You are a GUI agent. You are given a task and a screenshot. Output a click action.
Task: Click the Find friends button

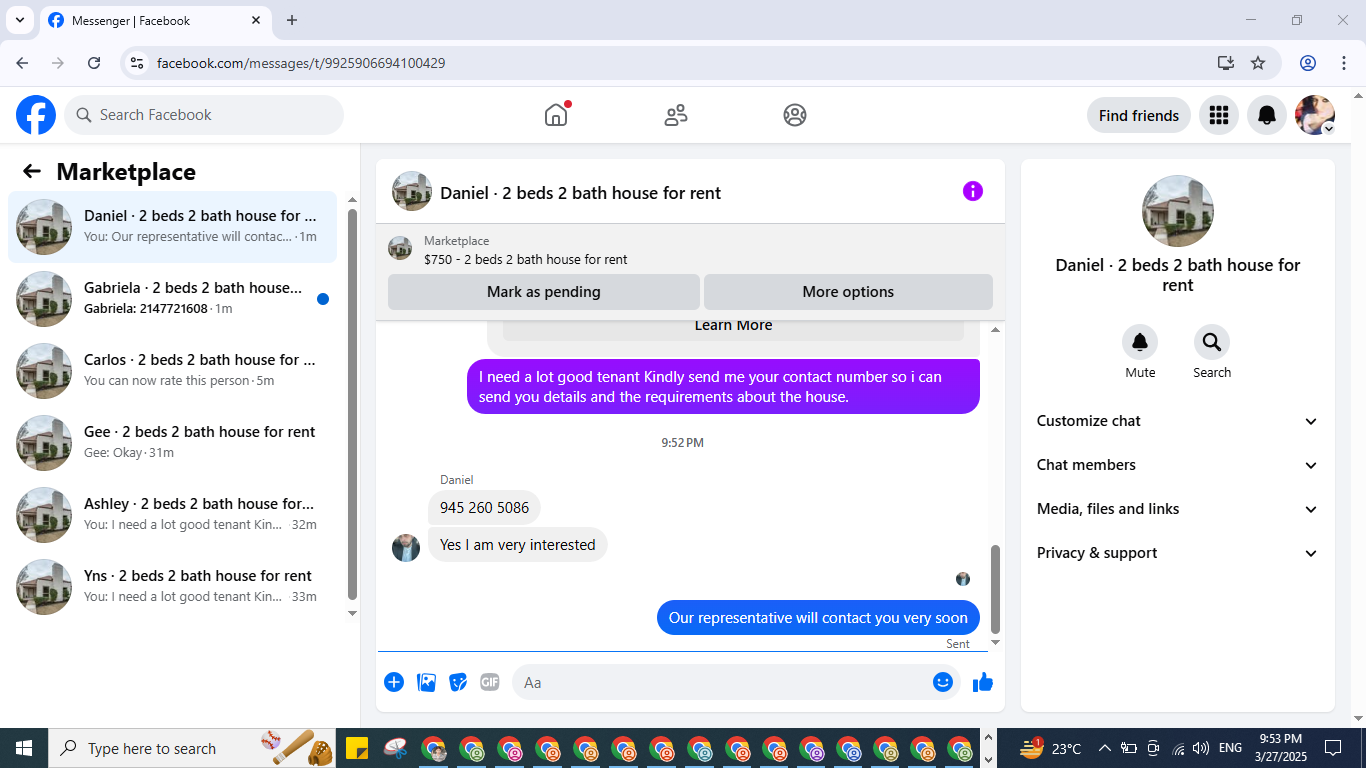(x=1139, y=115)
